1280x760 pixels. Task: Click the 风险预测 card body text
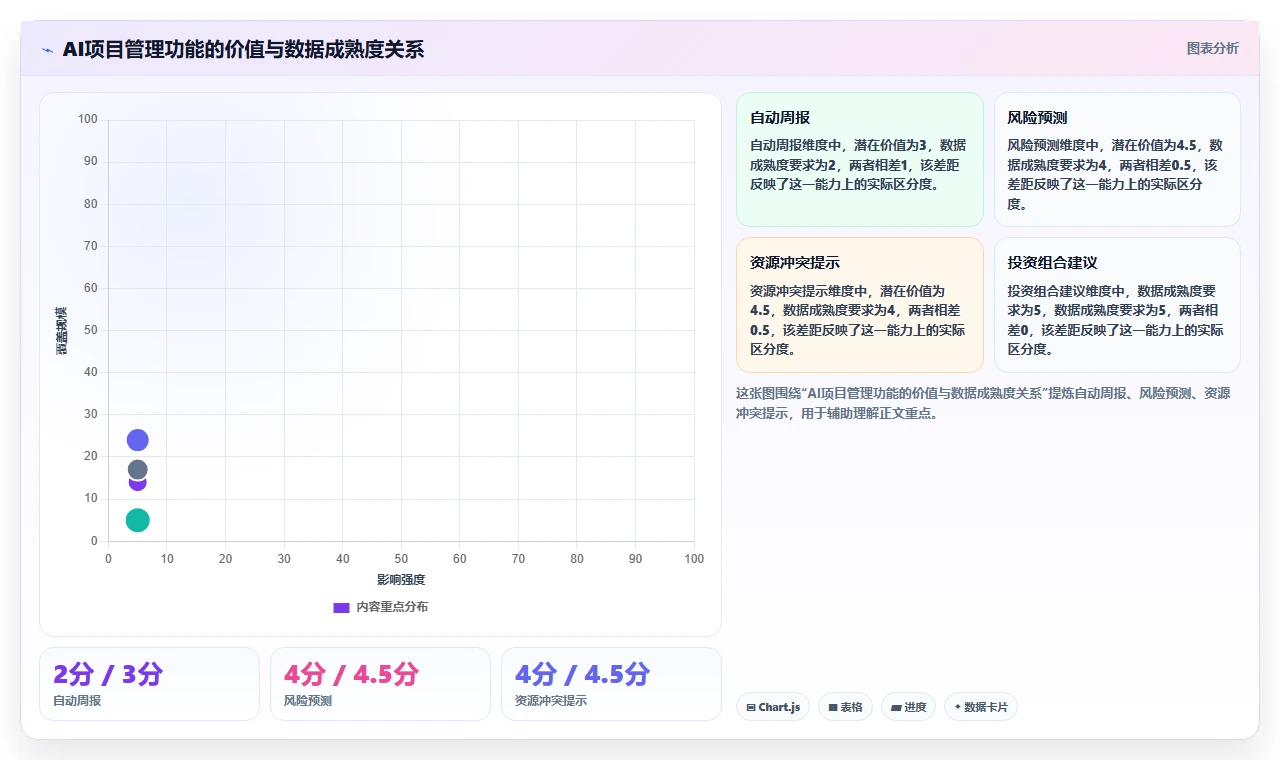point(1115,174)
